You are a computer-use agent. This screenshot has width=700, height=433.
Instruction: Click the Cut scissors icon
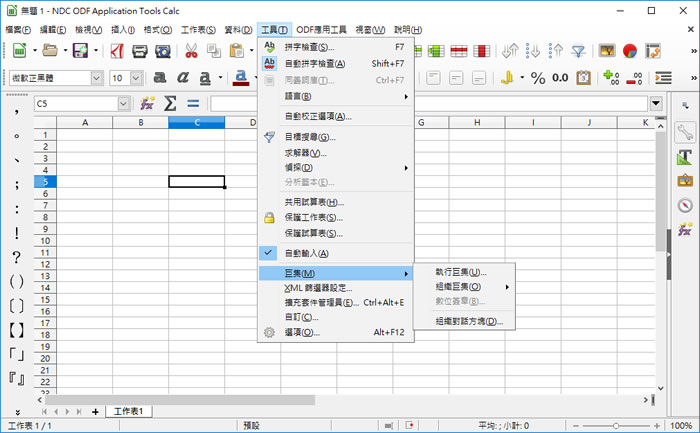(x=192, y=51)
